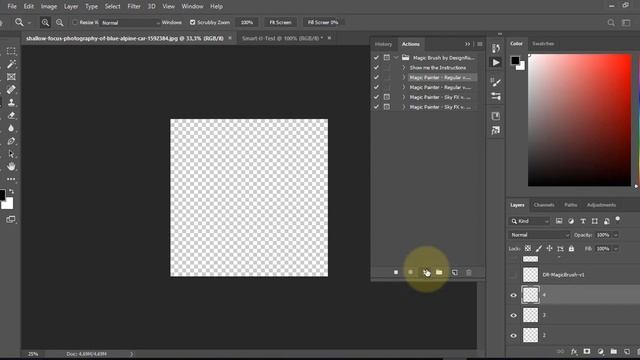Filter layers by pixel type
Viewport: 640px width, 360px height.
pos(559,221)
